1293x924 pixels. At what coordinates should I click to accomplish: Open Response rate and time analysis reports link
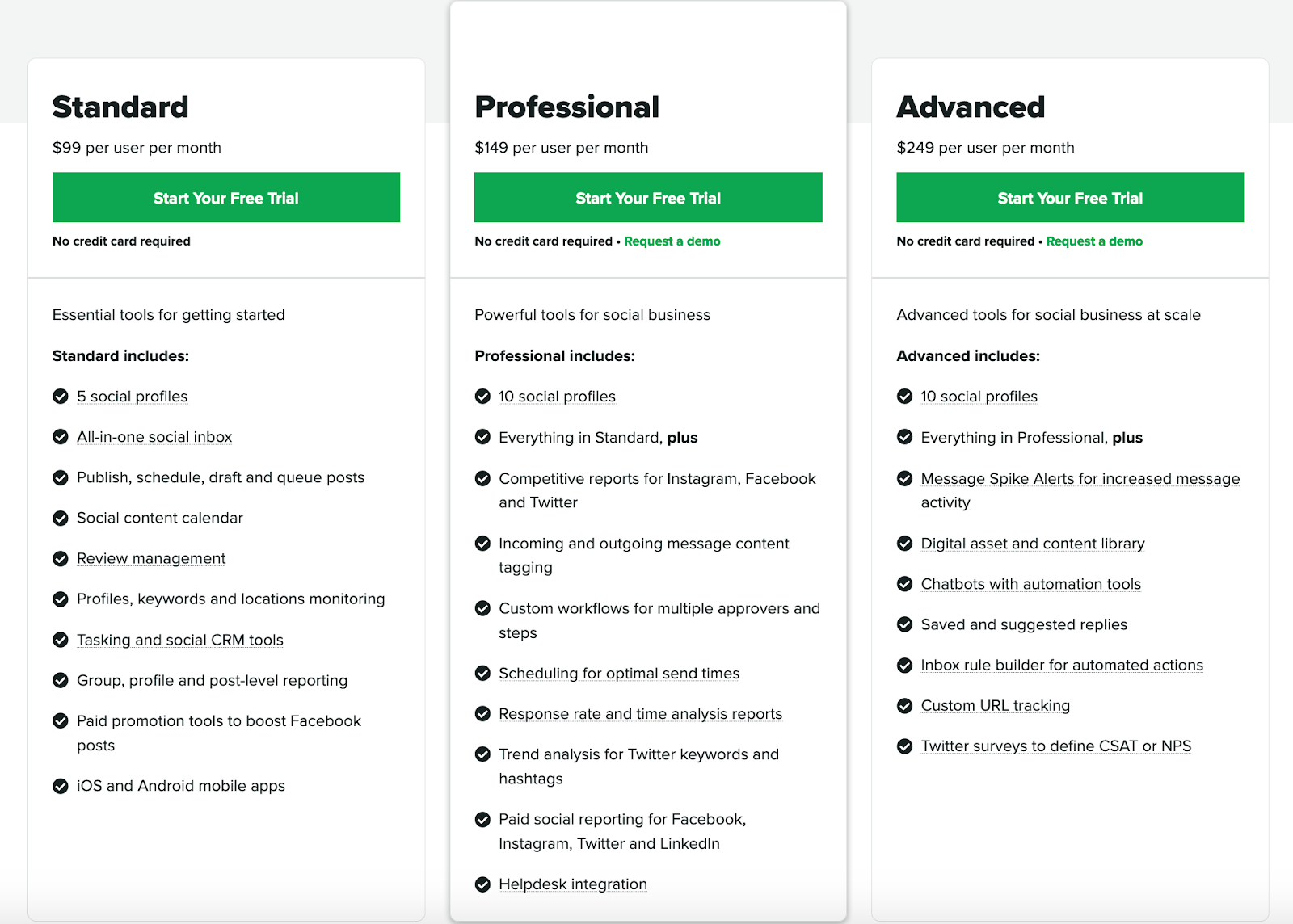[640, 714]
